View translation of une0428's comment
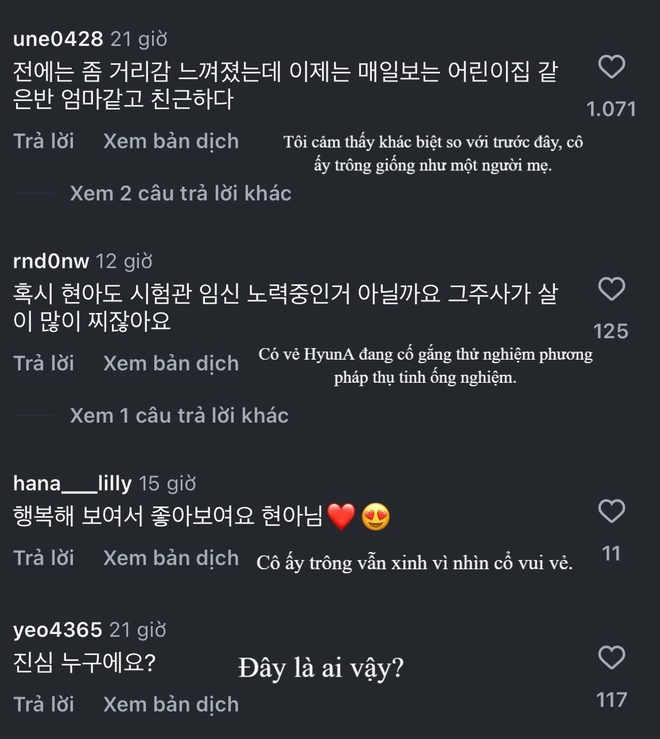660x739 pixels. tap(171, 141)
